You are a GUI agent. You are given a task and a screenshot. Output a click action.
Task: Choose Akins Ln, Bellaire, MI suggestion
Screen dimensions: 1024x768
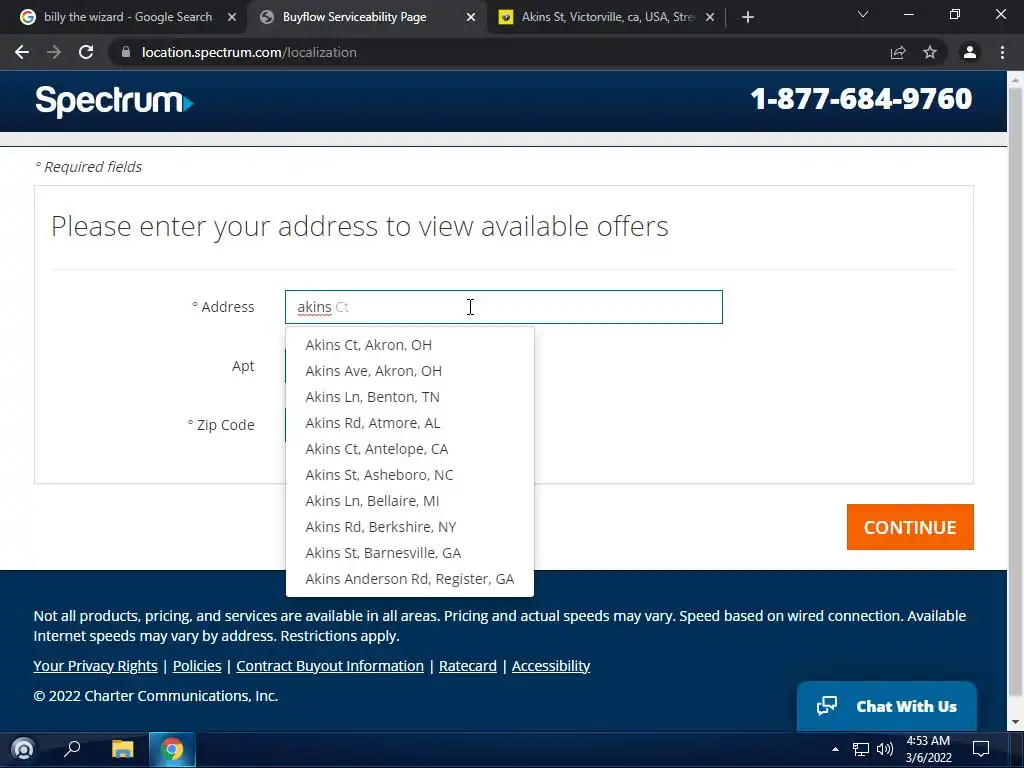(x=409, y=501)
